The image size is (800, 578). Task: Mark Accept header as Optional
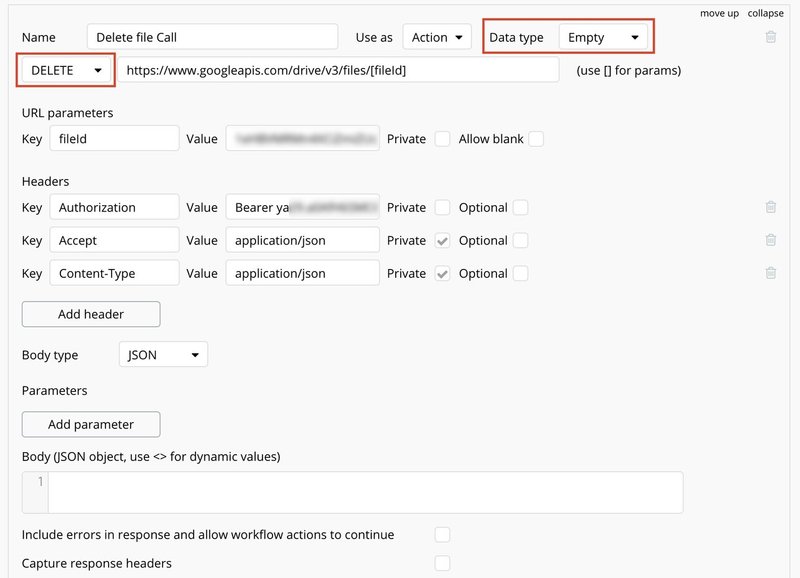coord(520,240)
